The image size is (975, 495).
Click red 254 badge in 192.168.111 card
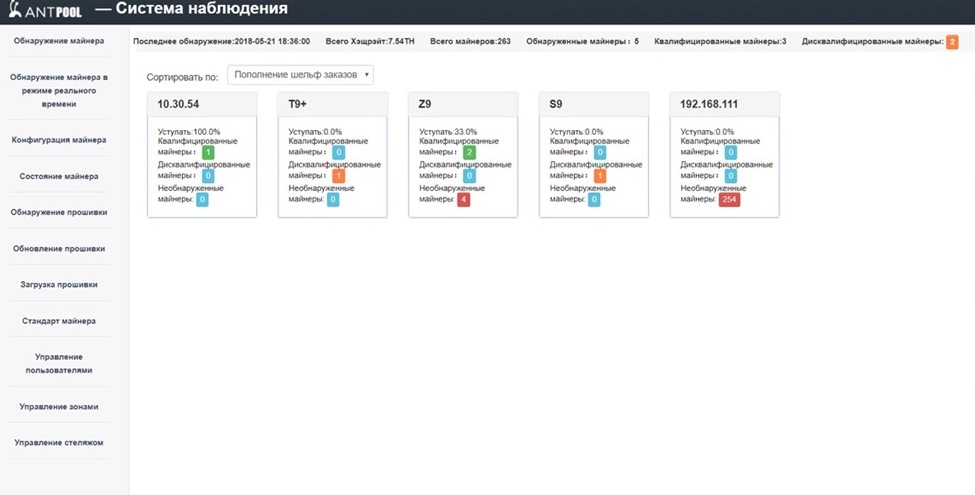729,199
